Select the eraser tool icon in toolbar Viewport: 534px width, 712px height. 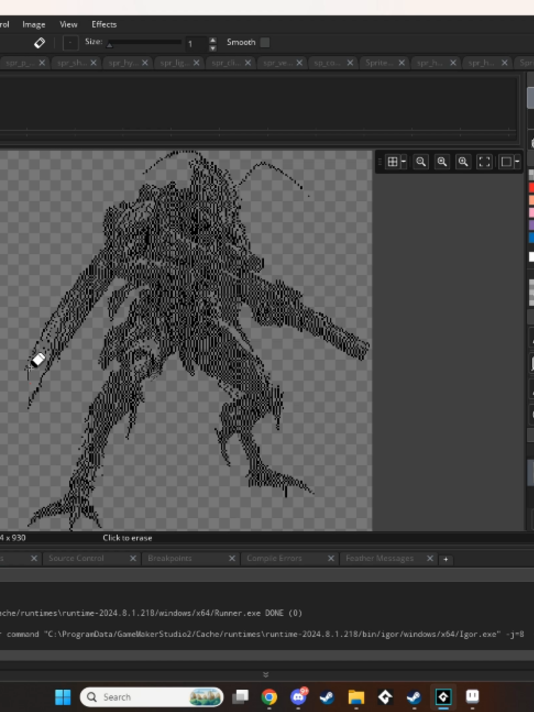coord(40,43)
